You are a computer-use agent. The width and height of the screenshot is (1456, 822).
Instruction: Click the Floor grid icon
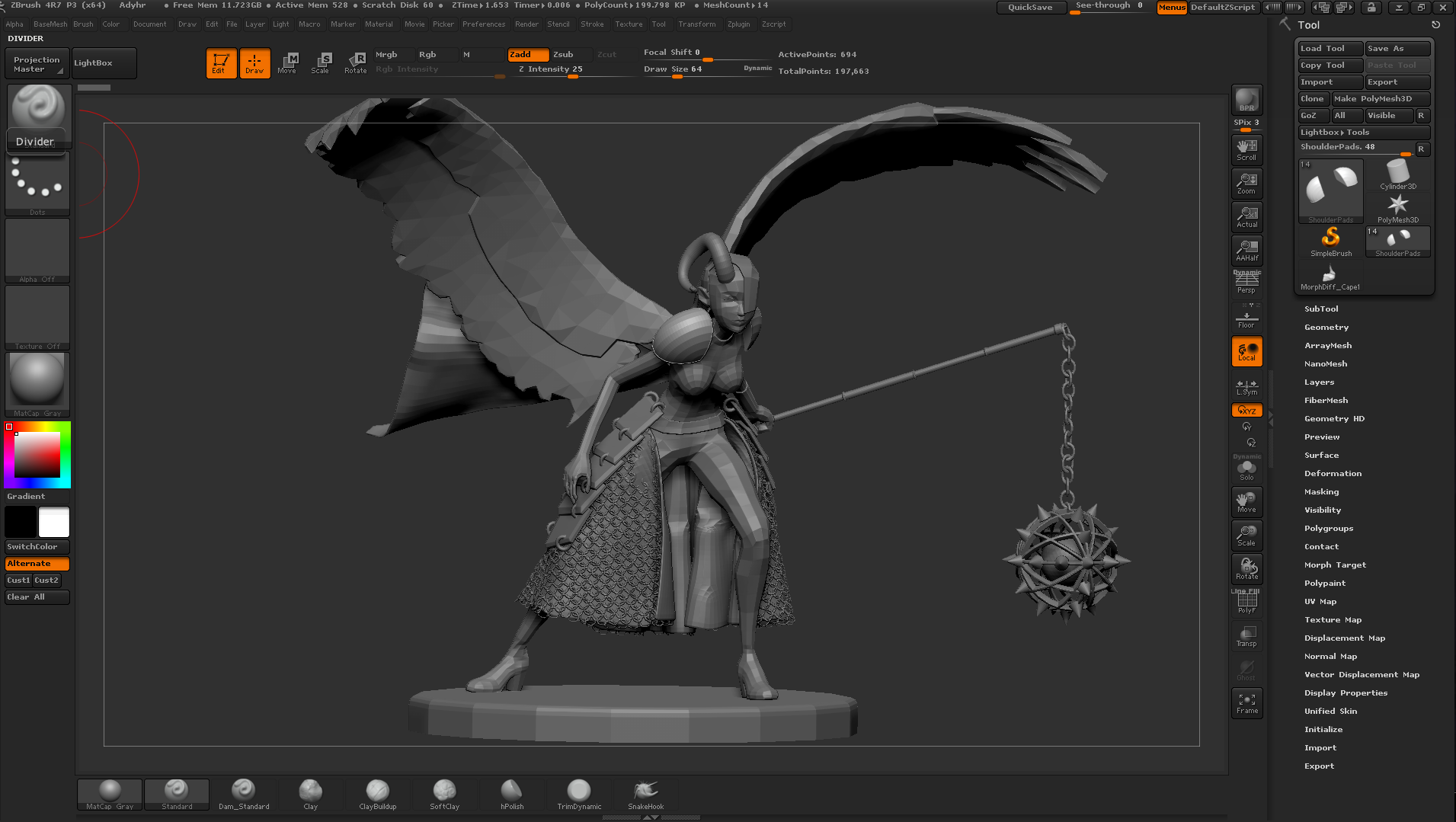coord(1246,318)
